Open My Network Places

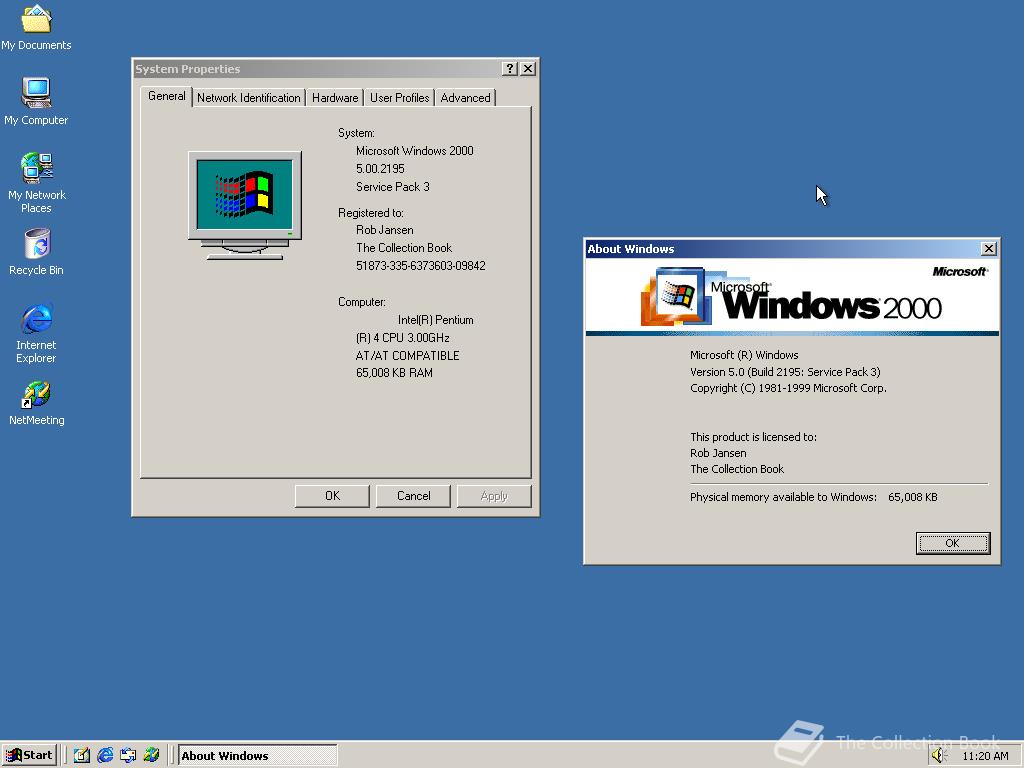[37, 172]
